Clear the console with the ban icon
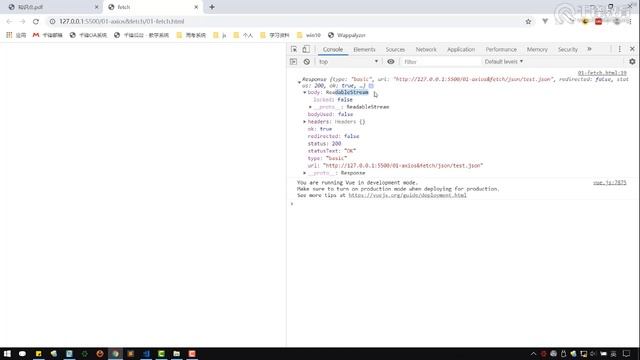This screenshot has width=640, height=360. 307,62
